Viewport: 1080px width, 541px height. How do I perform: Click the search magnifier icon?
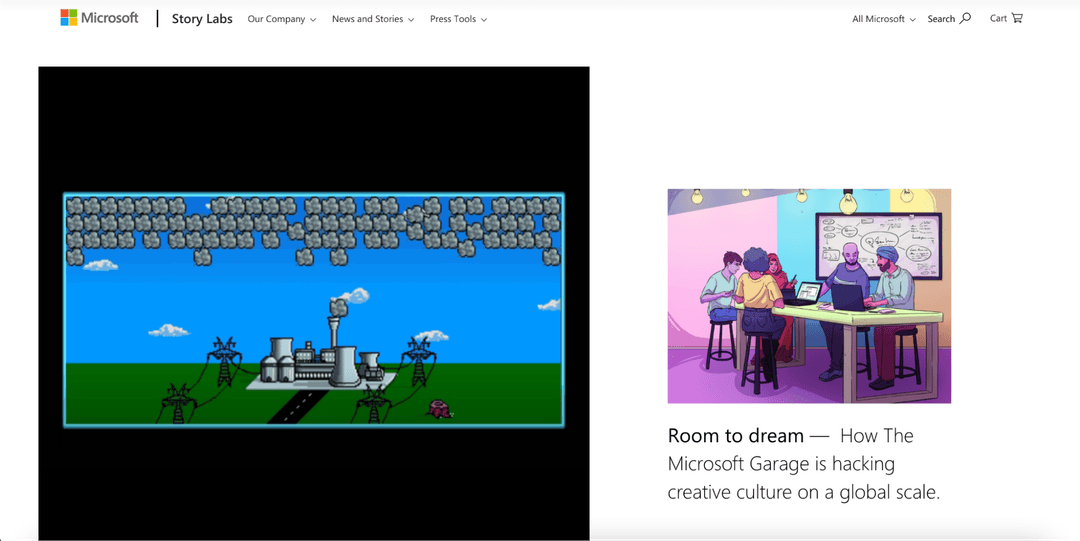965,18
